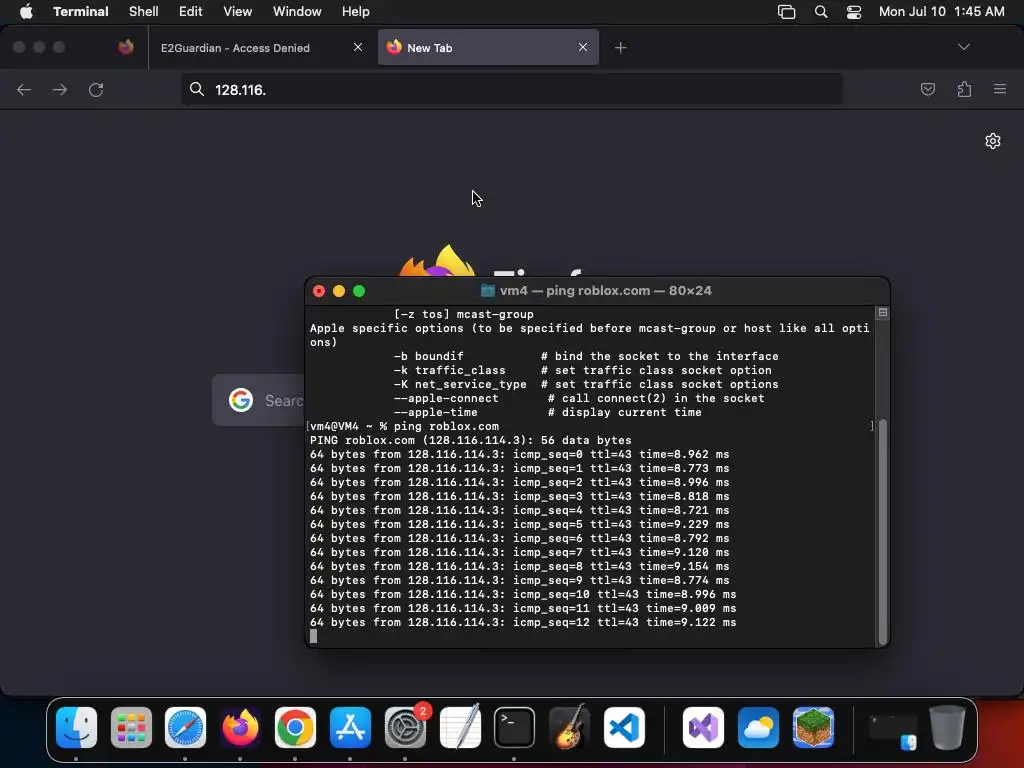This screenshot has width=1024, height=768.
Task: Click the '--apple-time' option line in Terminal
Action: 547,412
